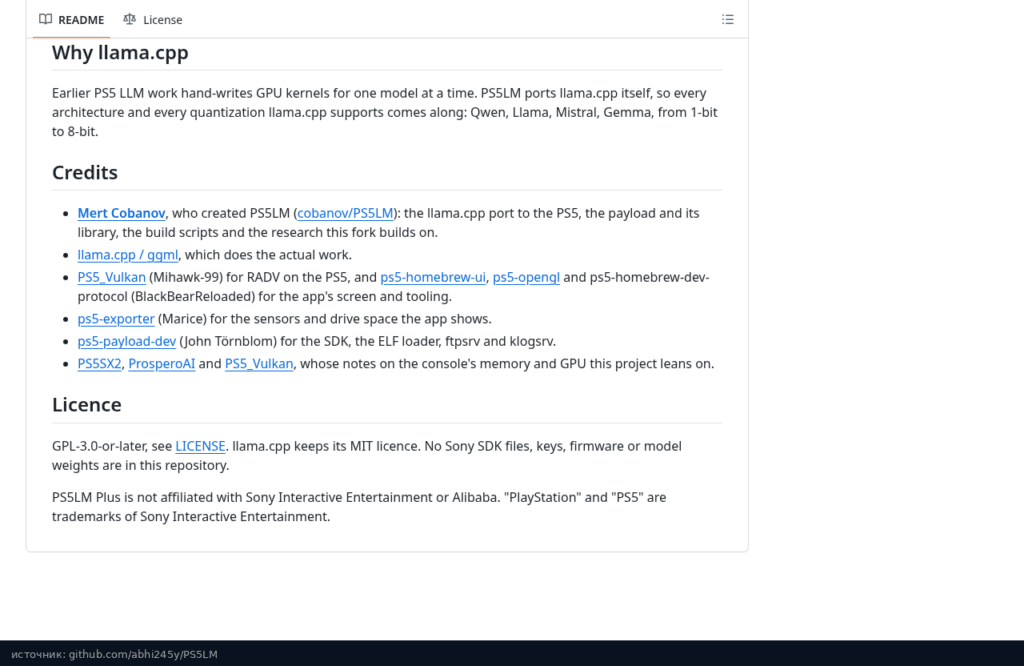The image size is (1024, 666).
Task: Open the cobanov/PS5LM repository link
Action: coord(345,213)
